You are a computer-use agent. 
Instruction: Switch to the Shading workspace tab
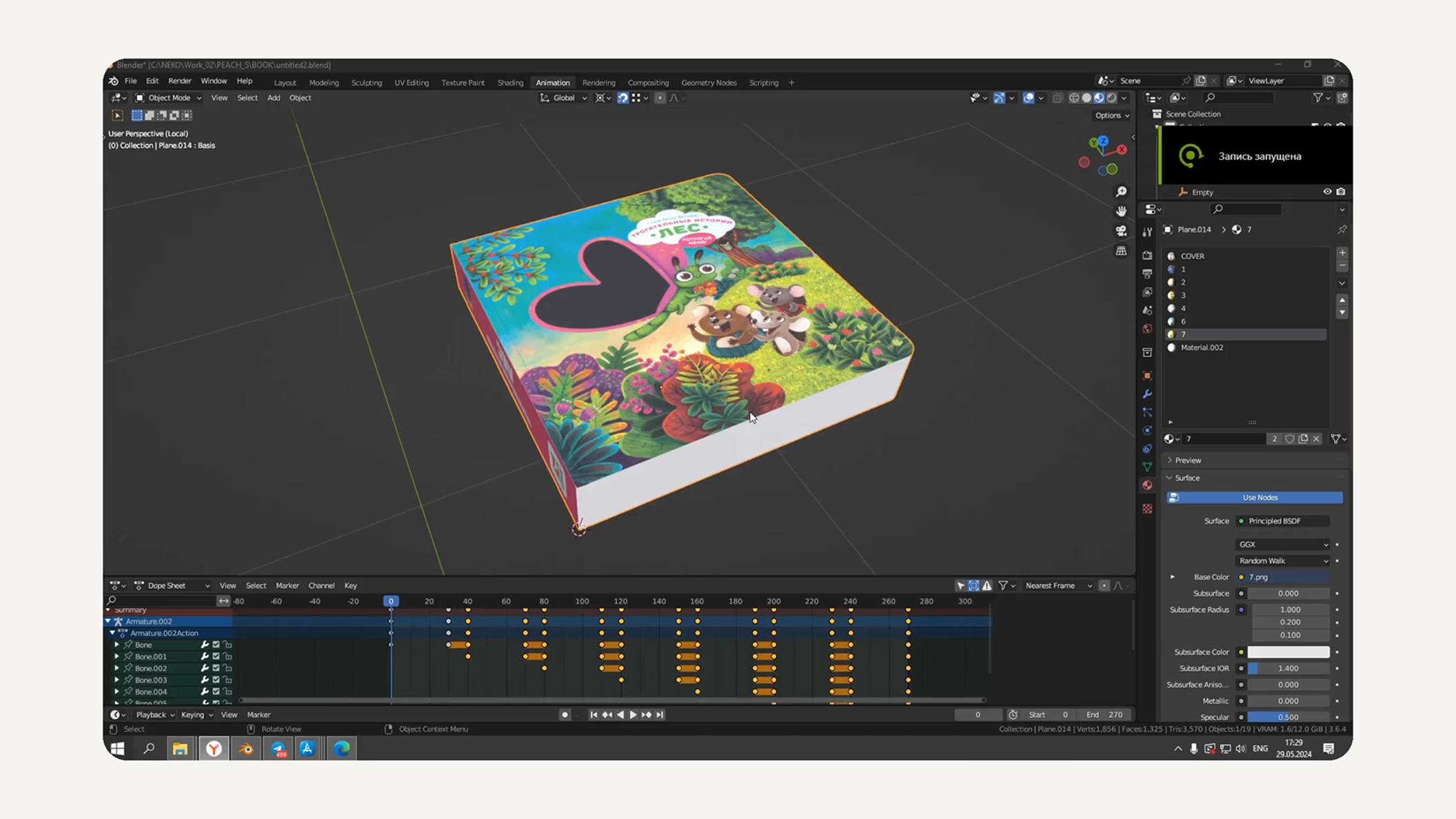(510, 83)
